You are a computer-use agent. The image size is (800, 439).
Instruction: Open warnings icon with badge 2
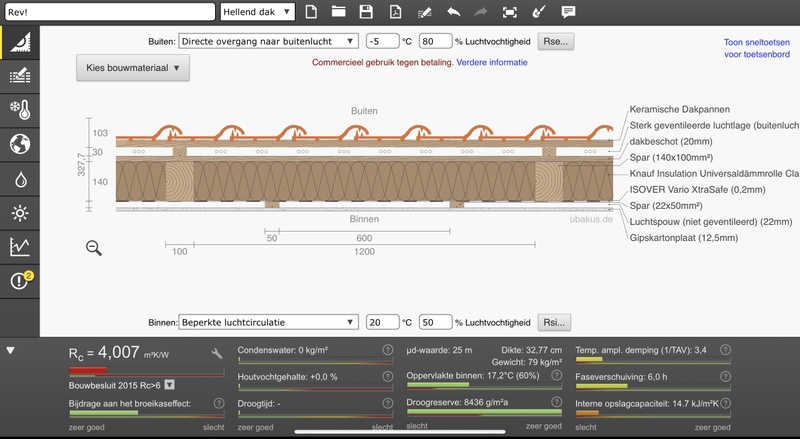tap(20, 281)
